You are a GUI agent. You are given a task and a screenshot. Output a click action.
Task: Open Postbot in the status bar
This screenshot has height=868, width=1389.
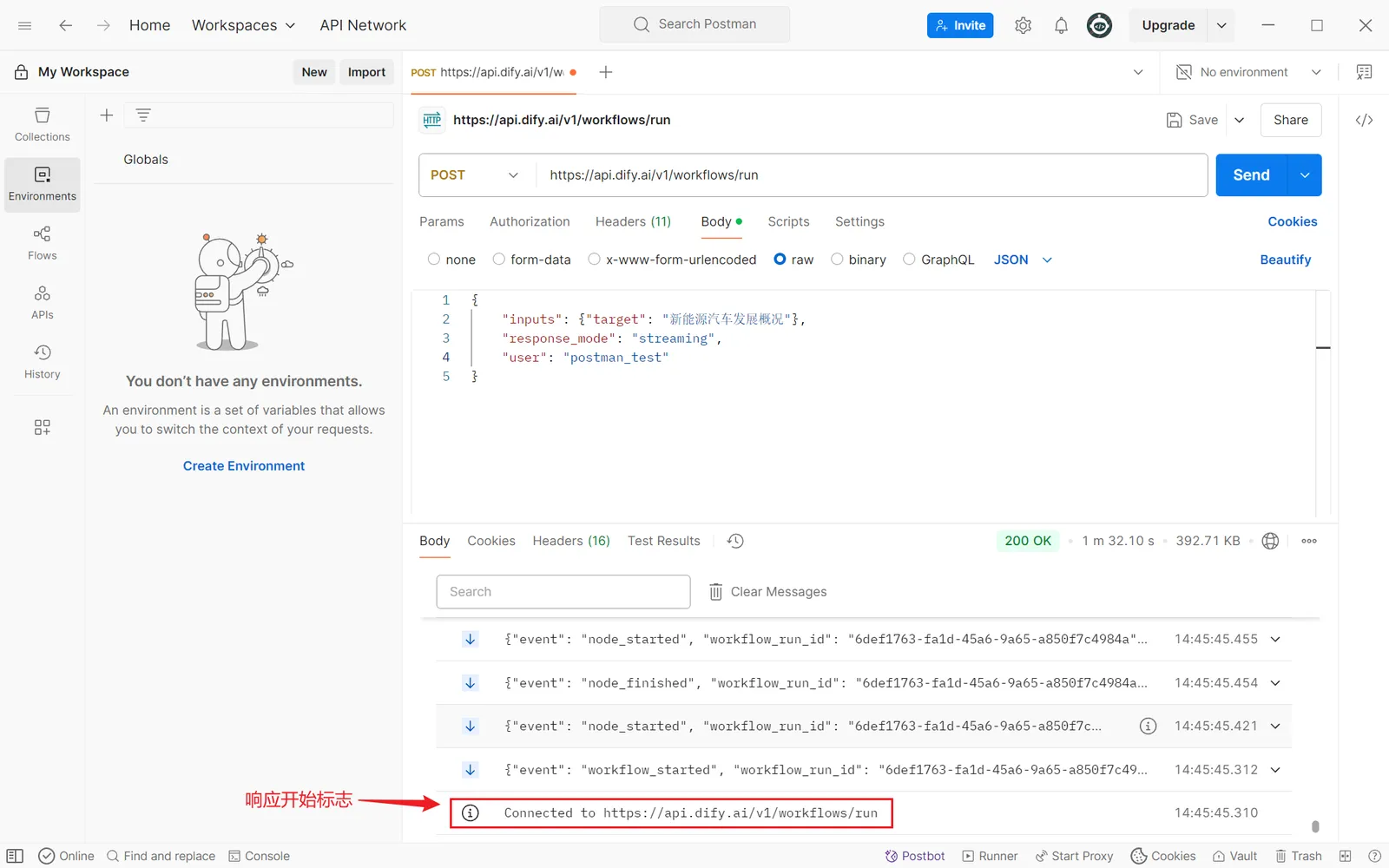click(x=915, y=856)
